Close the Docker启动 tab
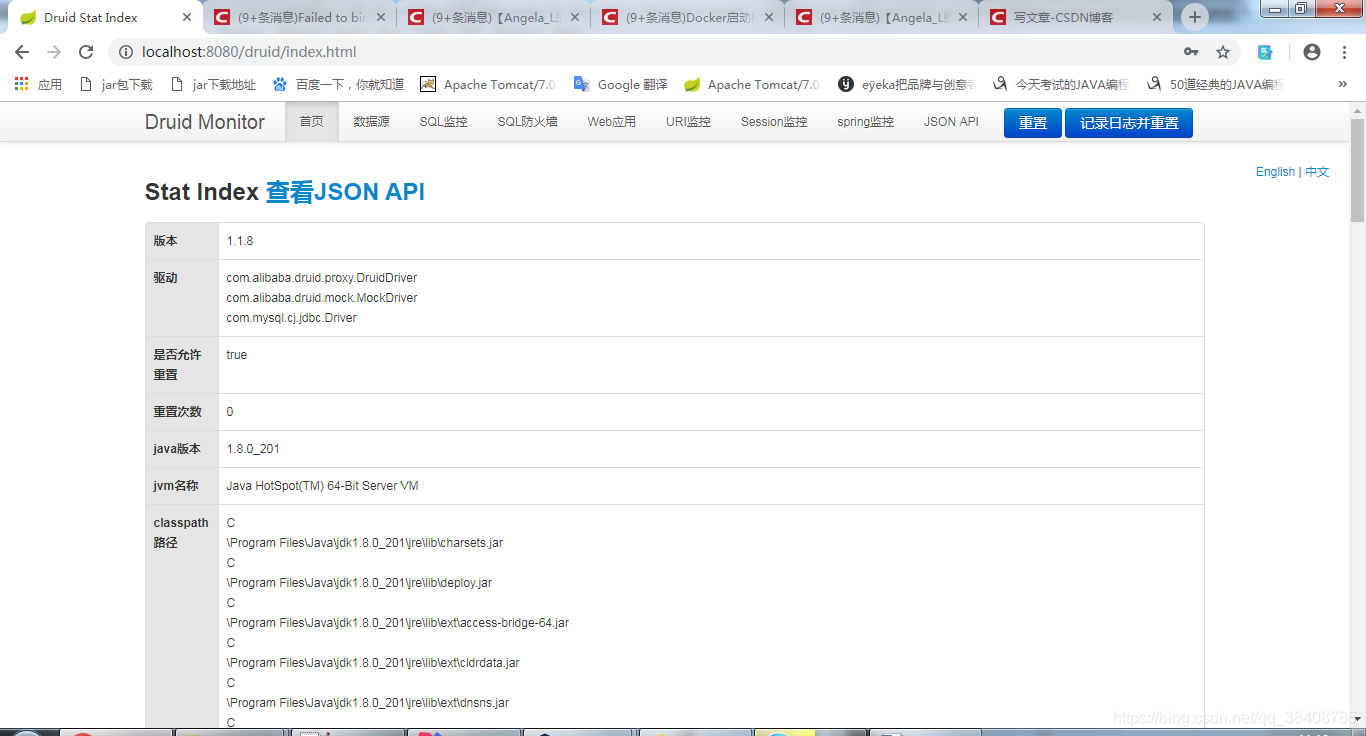The image size is (1366, 736). pos(769,17)
